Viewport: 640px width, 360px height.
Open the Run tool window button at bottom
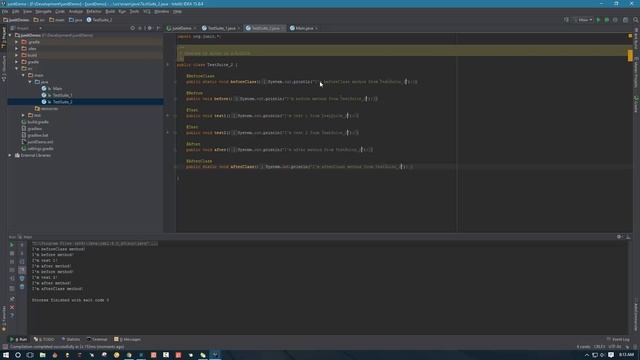[x=19, y=339]
